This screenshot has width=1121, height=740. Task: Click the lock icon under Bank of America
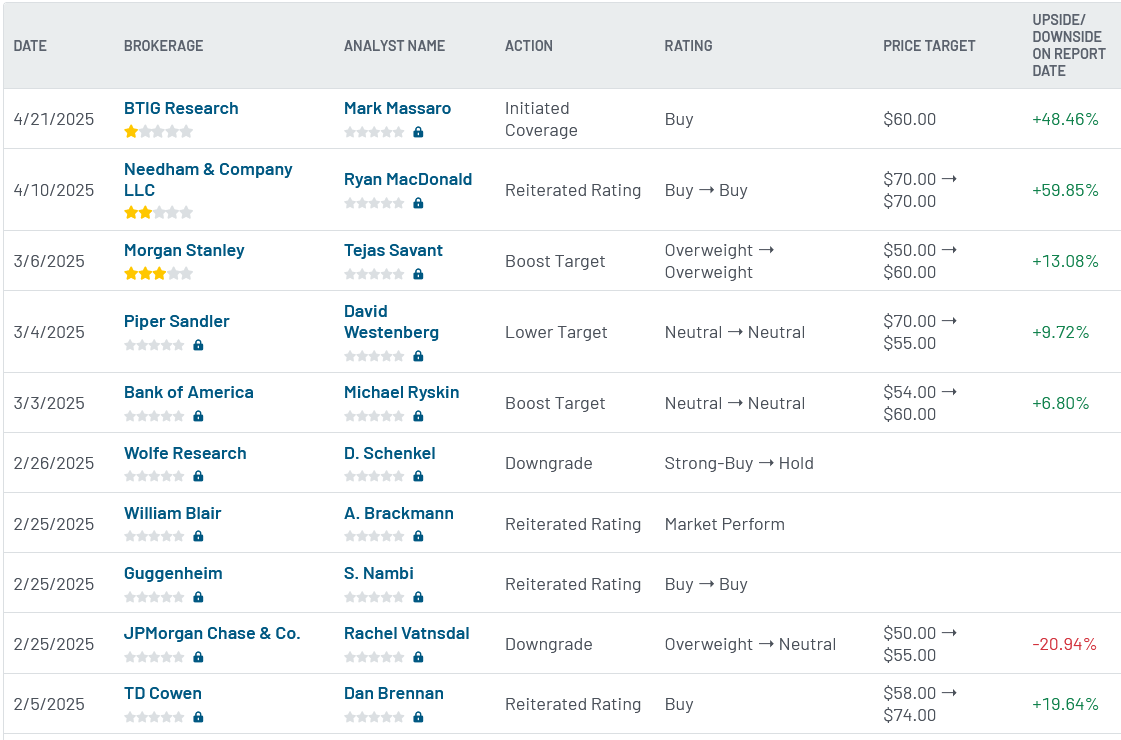(x=199, y=416)
